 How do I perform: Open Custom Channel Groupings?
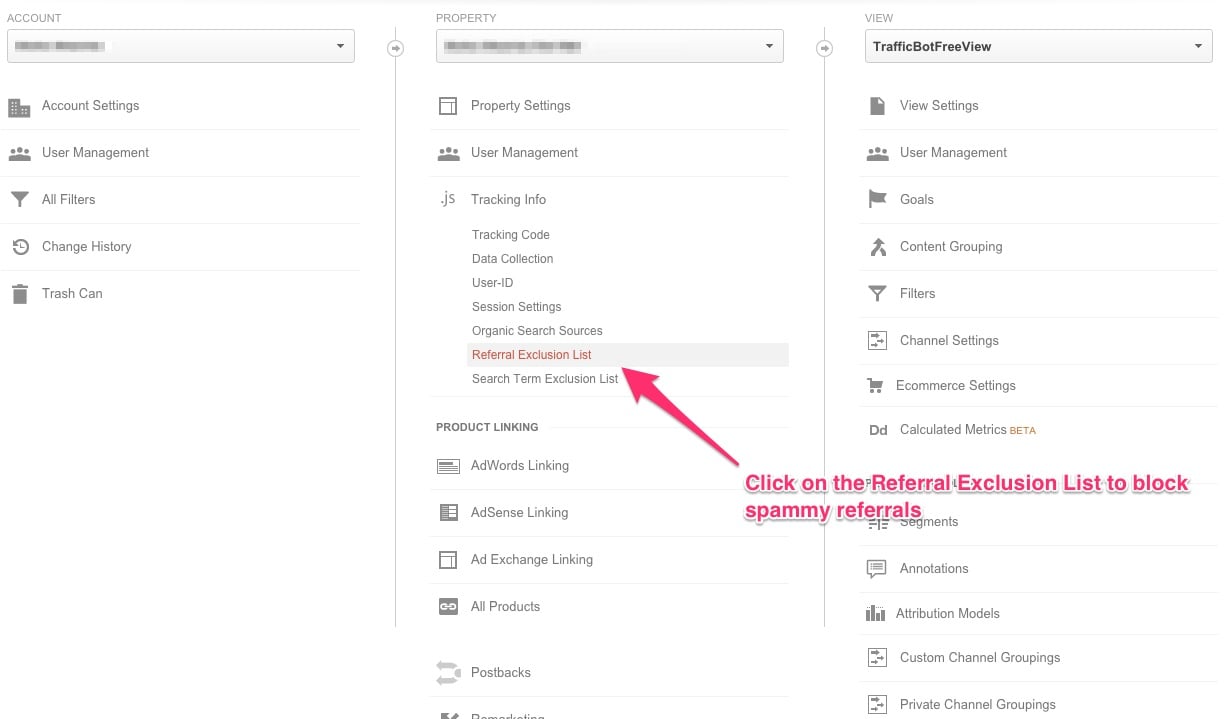click(x=979, y=658)
